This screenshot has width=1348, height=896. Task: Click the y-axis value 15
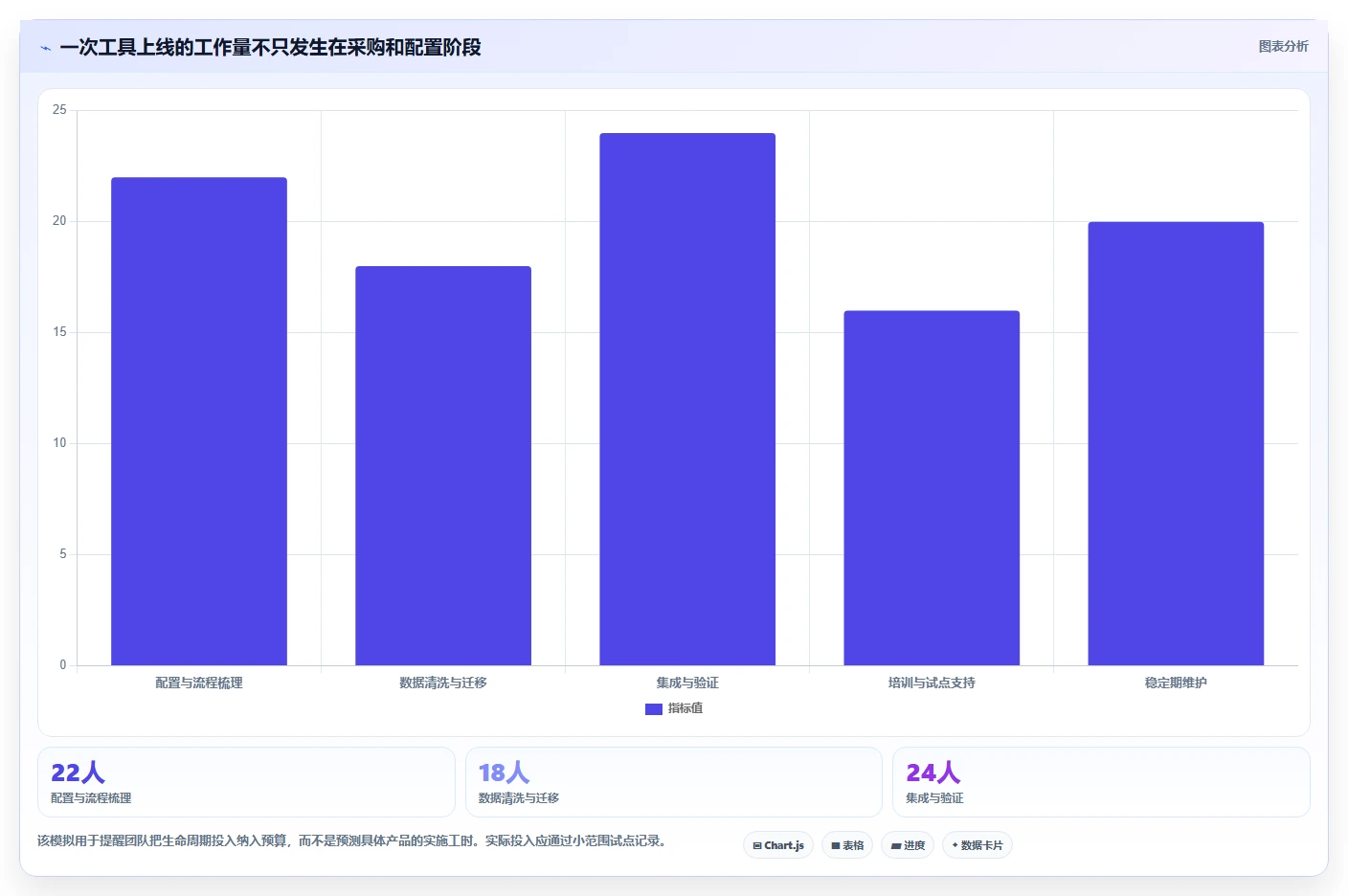click(60, 332)
